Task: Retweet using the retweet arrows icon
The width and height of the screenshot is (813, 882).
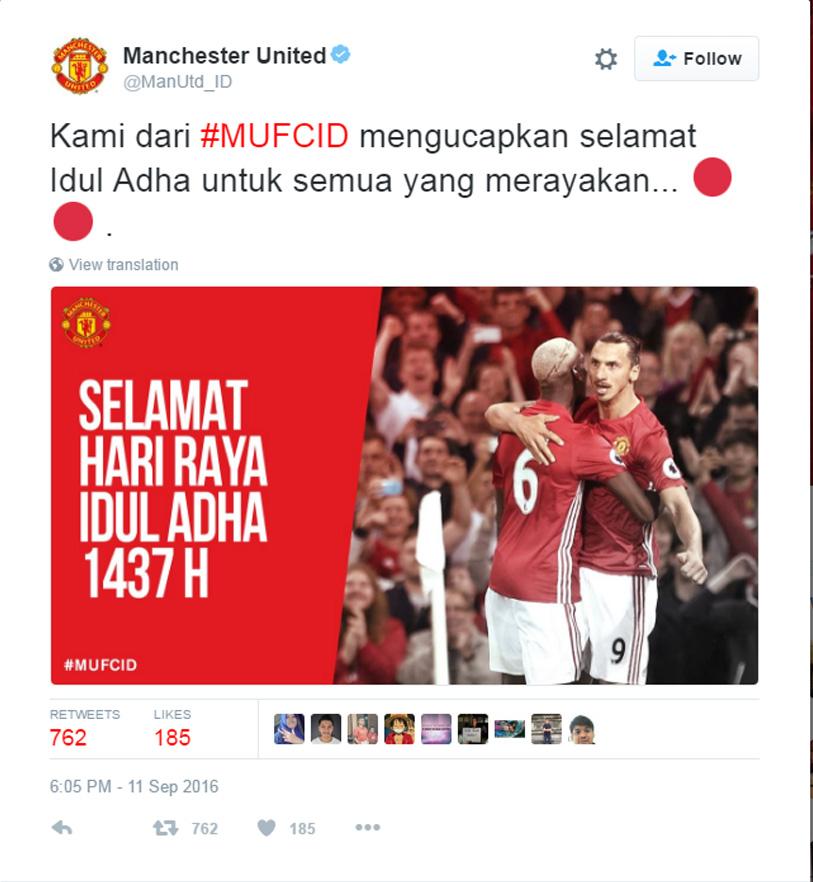Action: coord(165,828)
